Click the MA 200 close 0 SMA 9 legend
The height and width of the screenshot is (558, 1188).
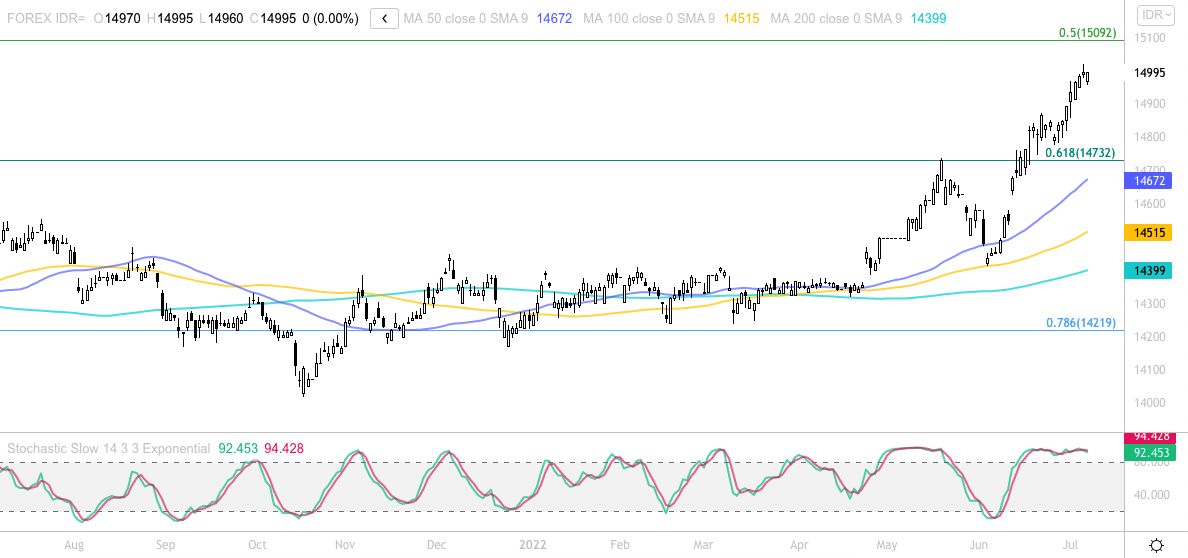(836, 18)
